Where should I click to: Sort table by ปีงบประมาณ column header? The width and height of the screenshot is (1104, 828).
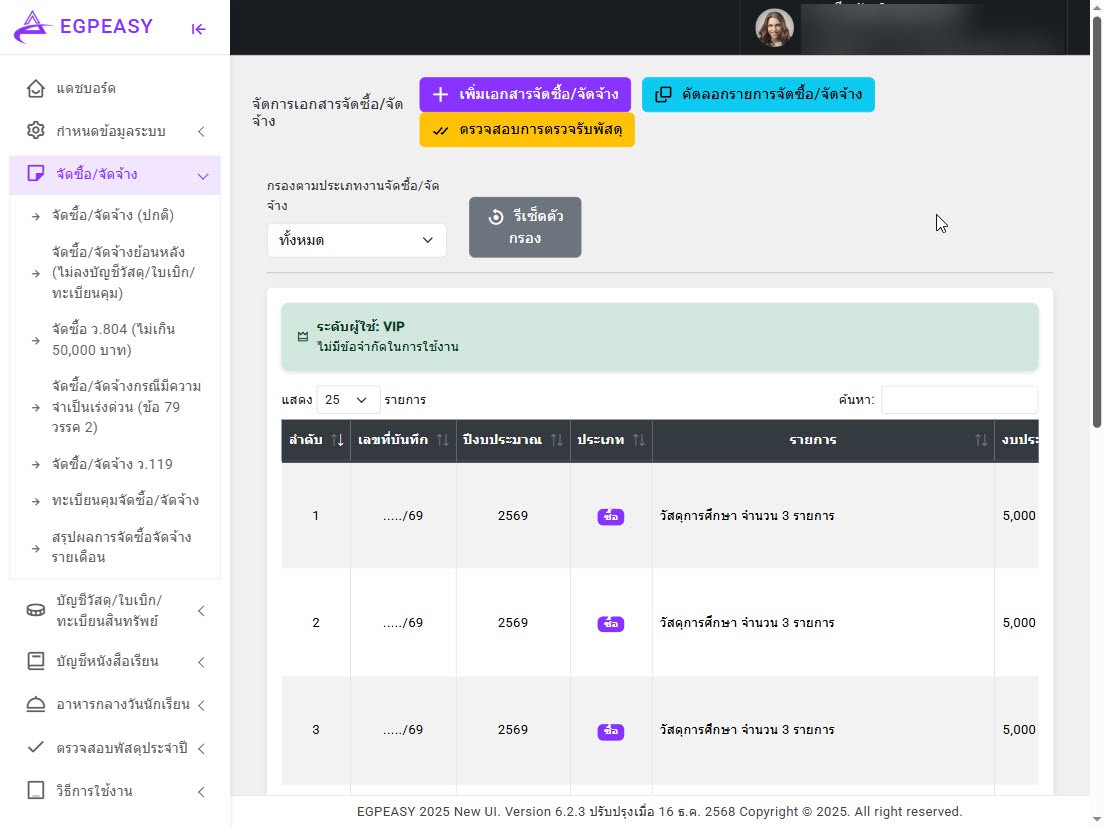512,440
